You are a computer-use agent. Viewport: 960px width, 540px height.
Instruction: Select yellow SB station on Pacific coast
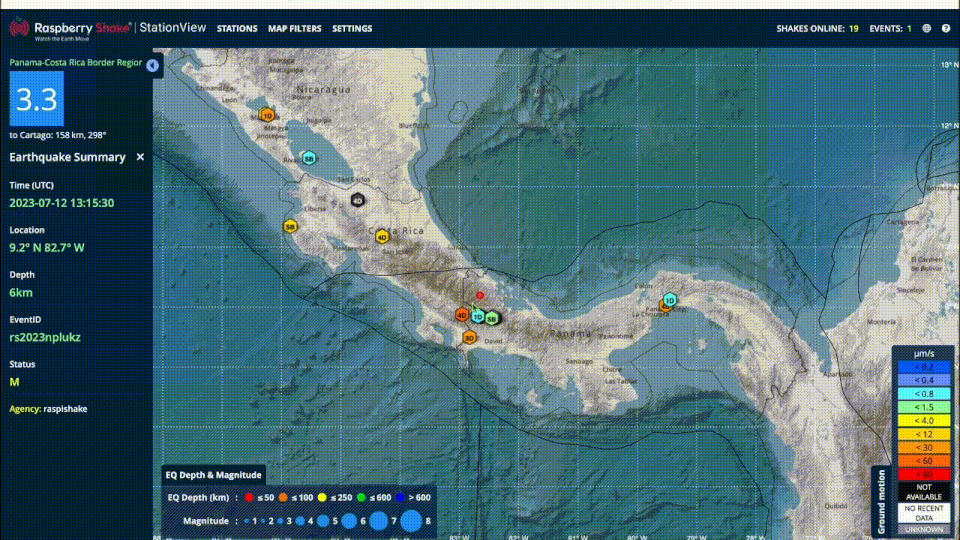click(290, 227)
